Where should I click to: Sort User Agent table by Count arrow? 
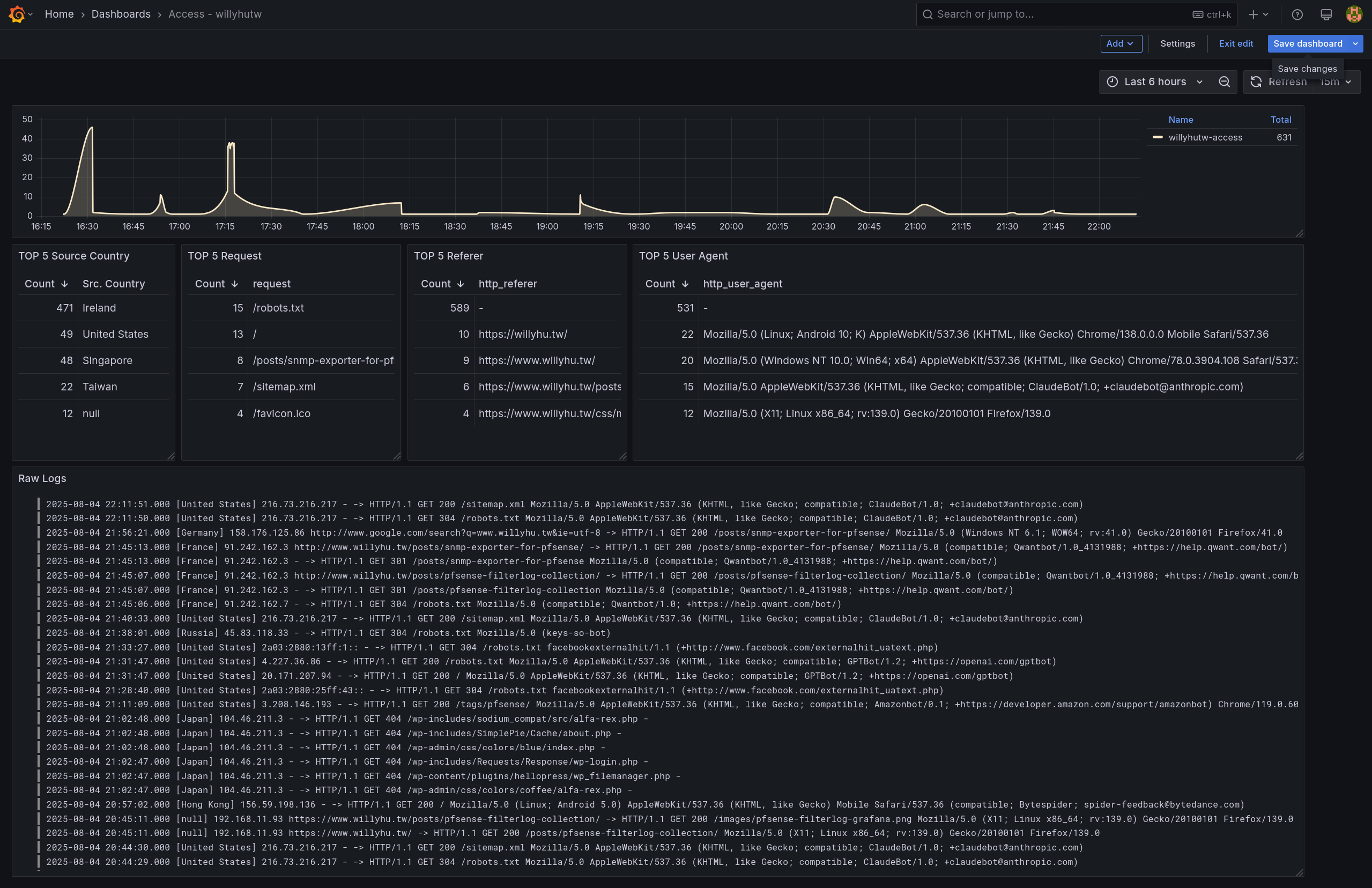[x=685, y=284]
